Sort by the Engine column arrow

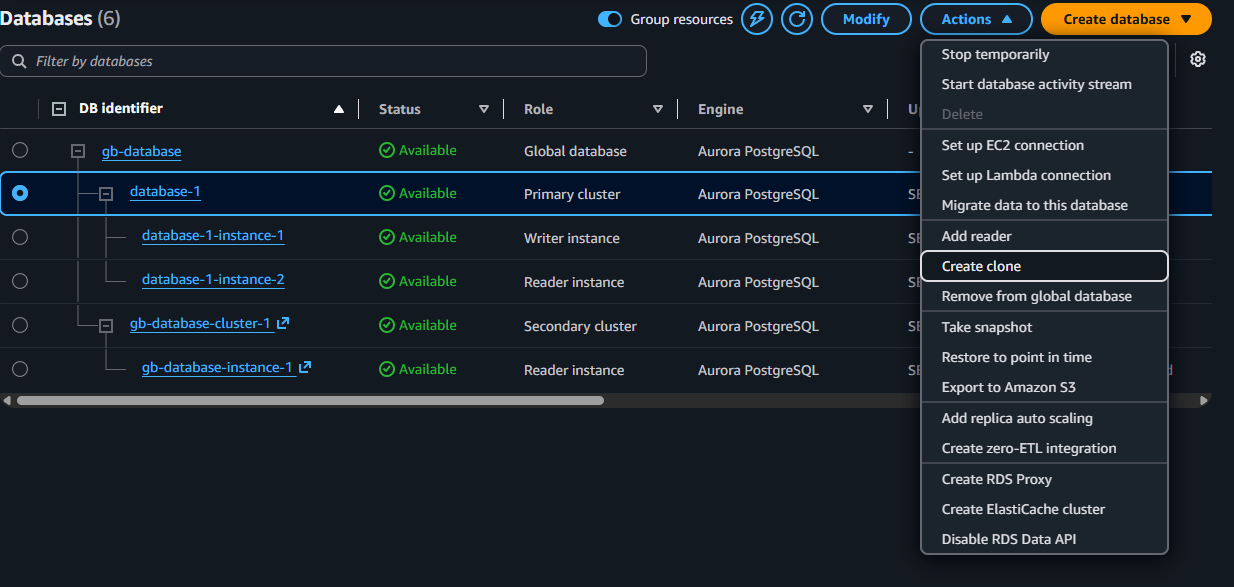868,109
